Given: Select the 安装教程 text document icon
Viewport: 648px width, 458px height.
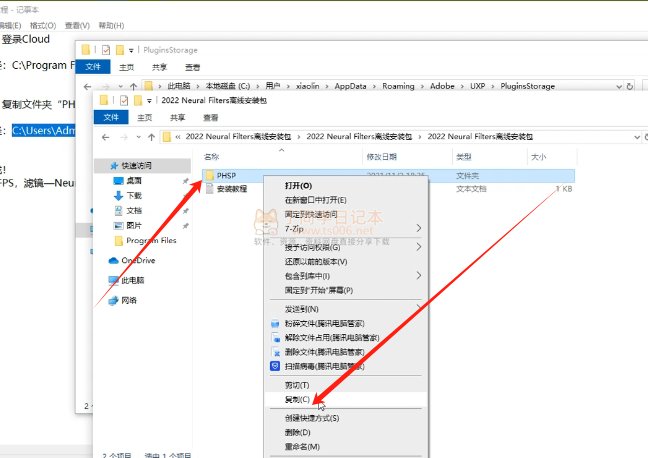Looking at the screenshot, I should pos(209,188).
